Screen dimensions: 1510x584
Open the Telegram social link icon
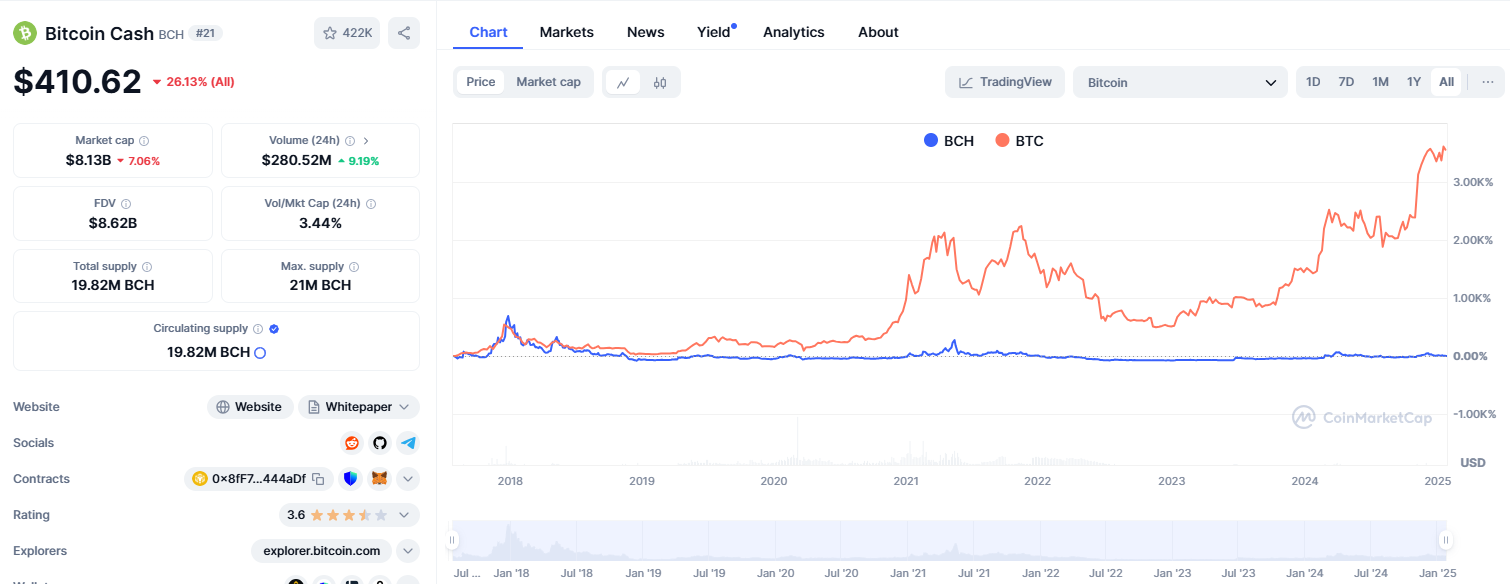407,443
